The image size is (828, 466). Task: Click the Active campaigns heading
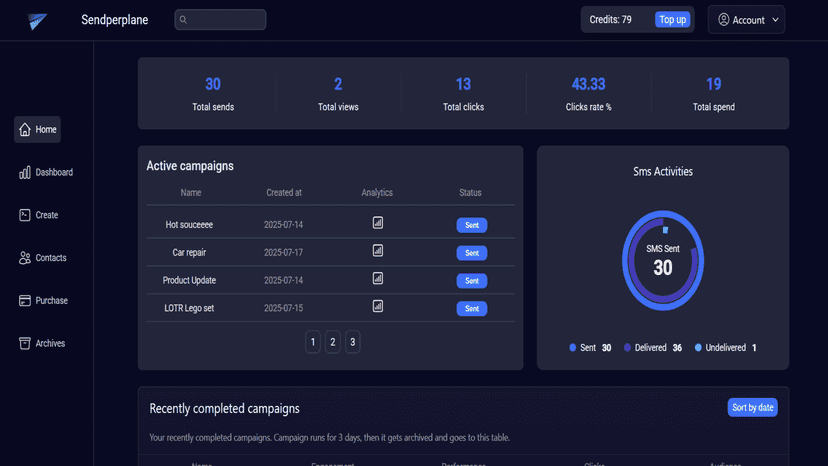coord(190,166)
